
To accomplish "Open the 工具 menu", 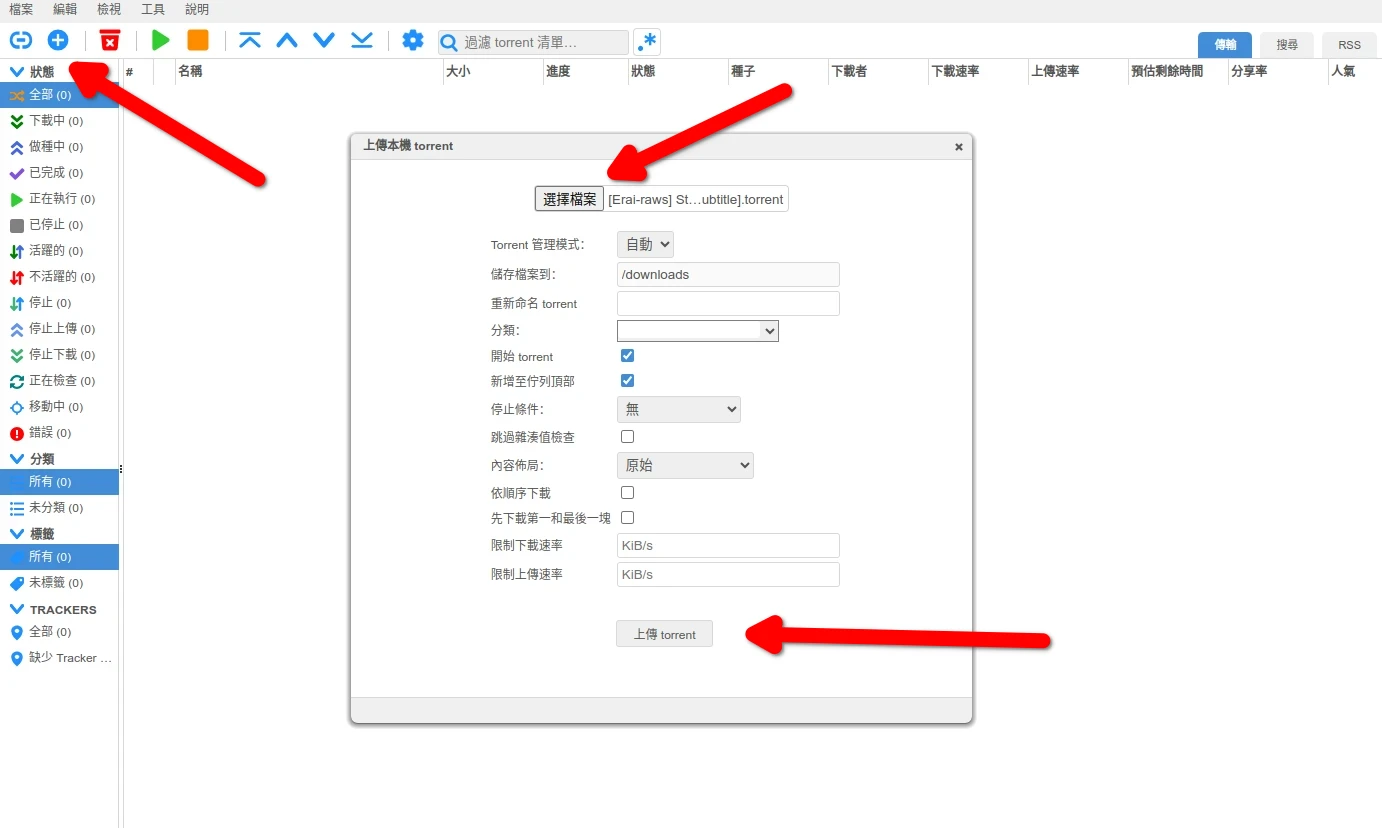I will [153, 9].
